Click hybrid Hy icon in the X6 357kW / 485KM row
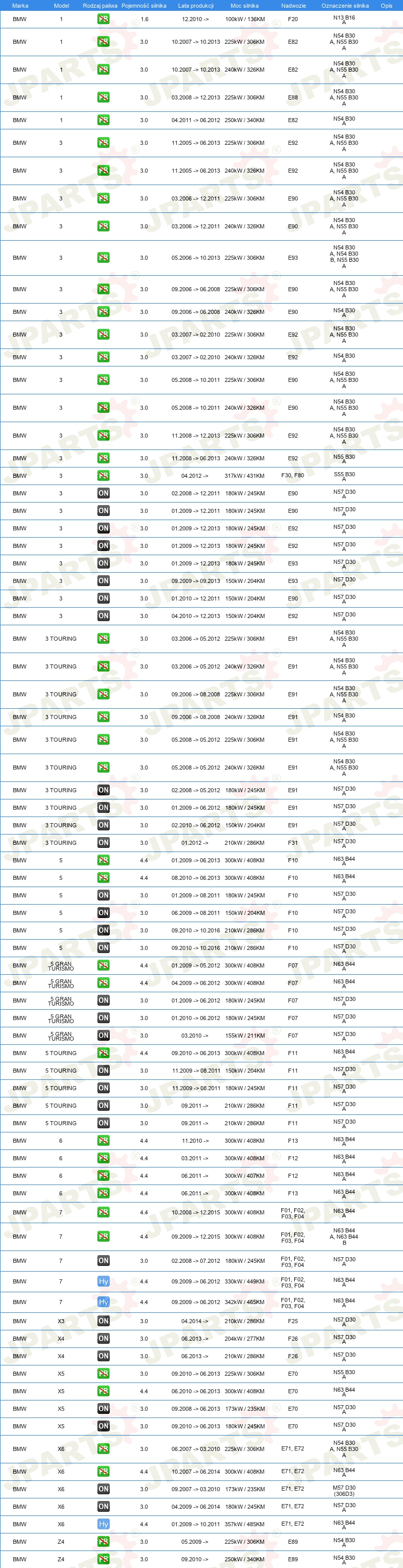This screenshot has height=1568, width=403. [104, 1524]
